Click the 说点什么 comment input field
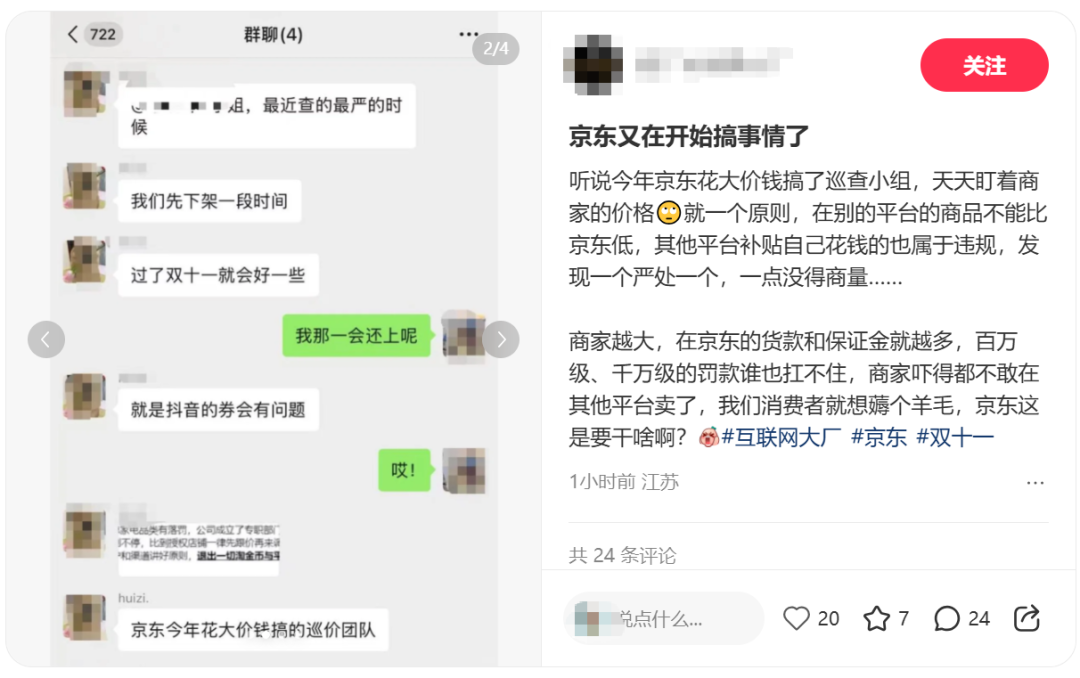The height and width of the screenshot is (678, 1080). pyautogui.click(x=663, y=618)
